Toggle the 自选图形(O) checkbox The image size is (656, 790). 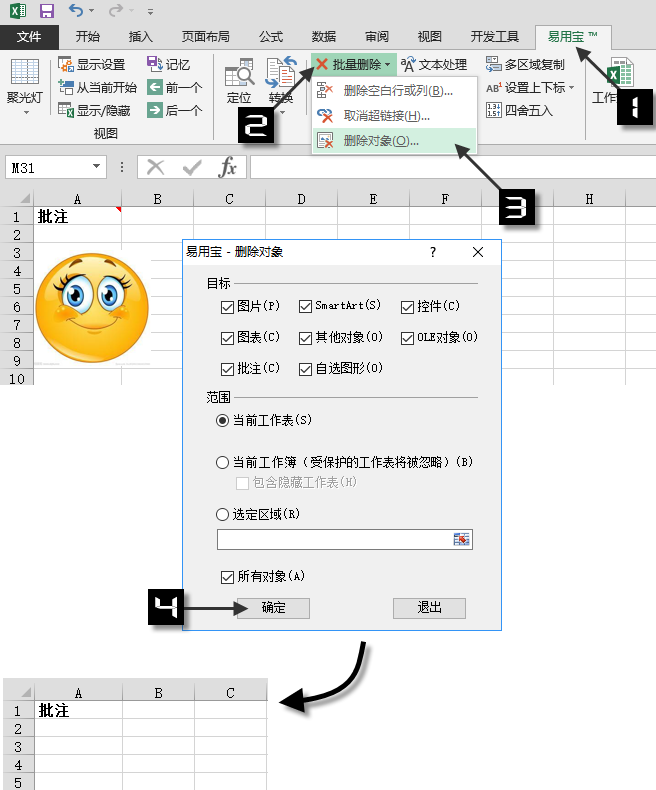click(x=305, y=370)
